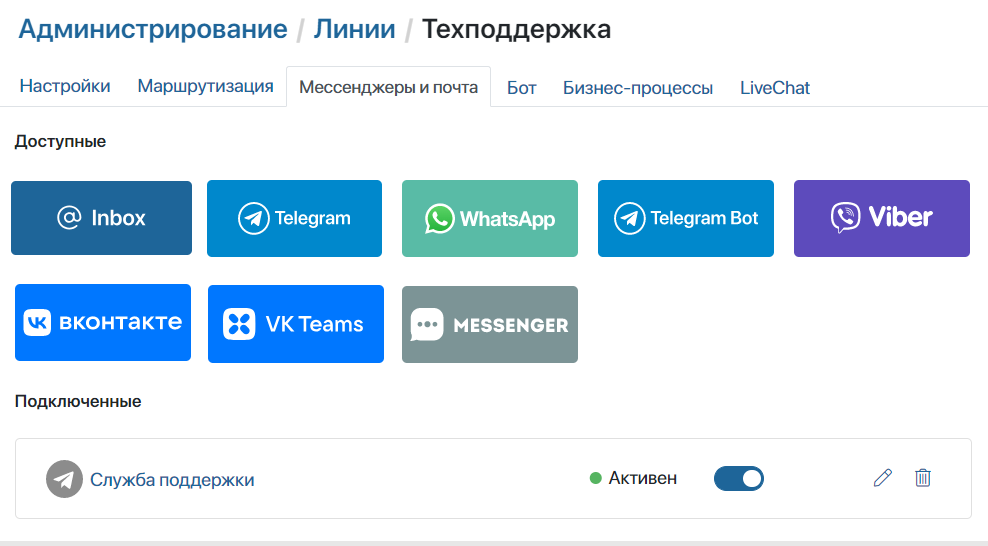Select the Messenger channel tile

[490, 324]
